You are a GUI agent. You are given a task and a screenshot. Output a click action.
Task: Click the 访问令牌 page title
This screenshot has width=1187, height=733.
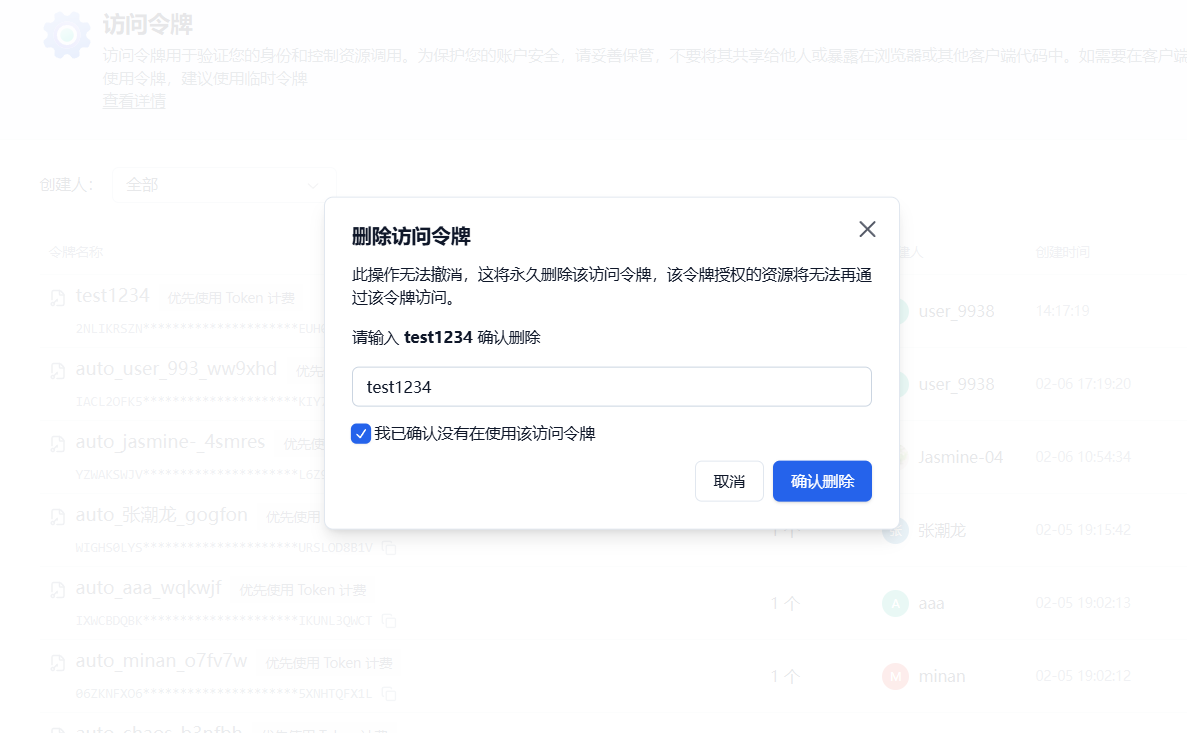(148, 24)
